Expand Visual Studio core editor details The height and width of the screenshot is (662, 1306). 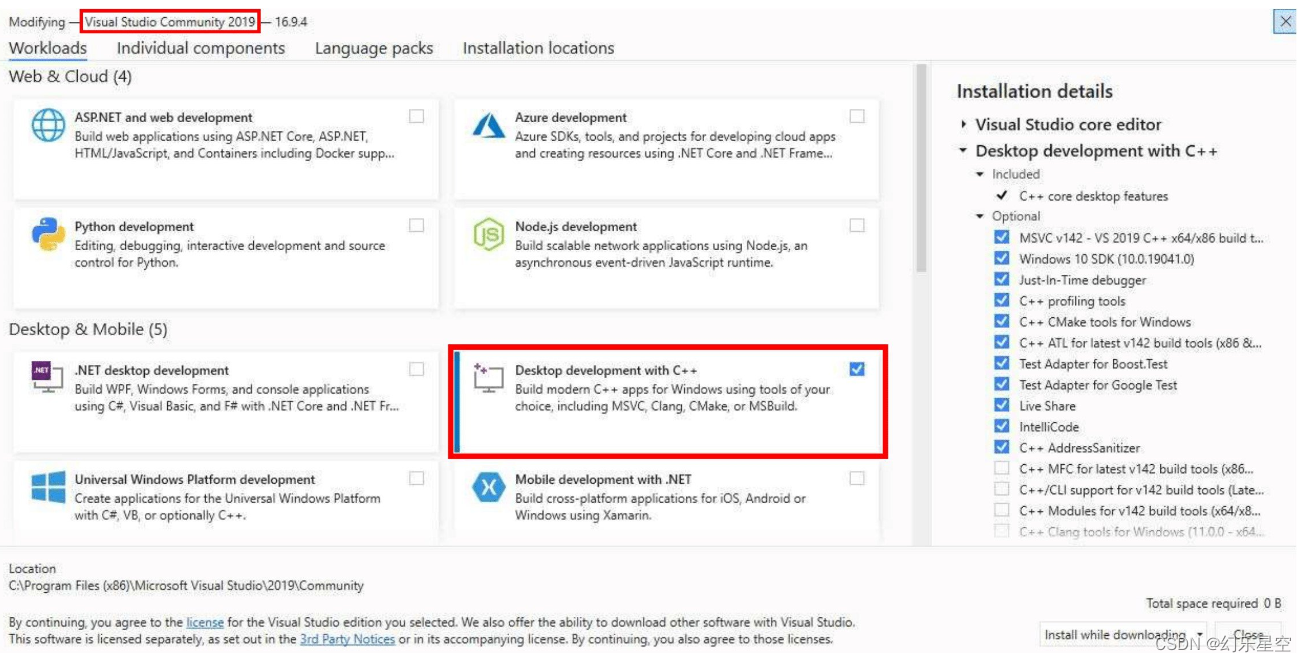[963, 125]
